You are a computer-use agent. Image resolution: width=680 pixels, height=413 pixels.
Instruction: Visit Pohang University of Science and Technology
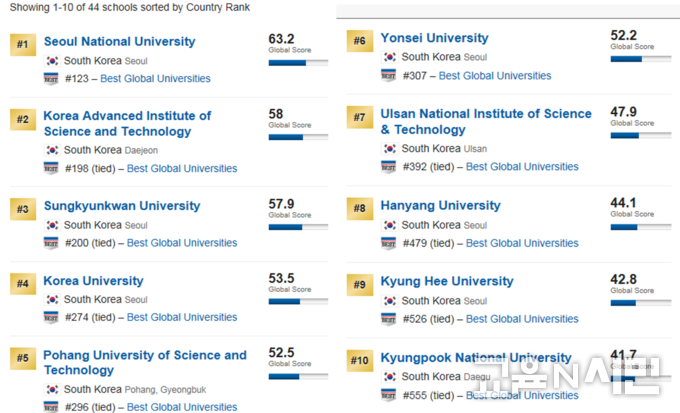[x=145, y=362]
